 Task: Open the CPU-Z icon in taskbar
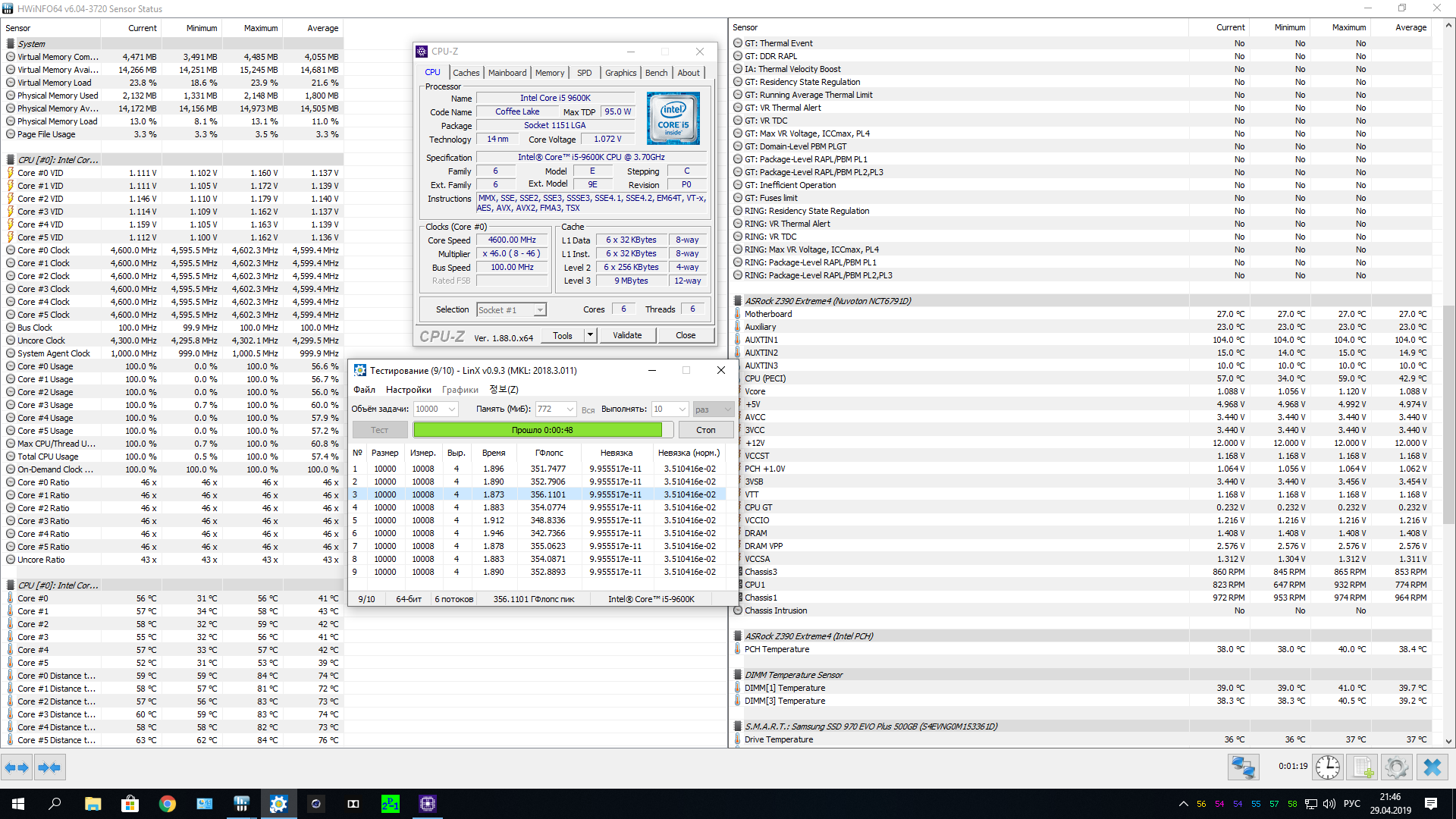coord(427,804)
